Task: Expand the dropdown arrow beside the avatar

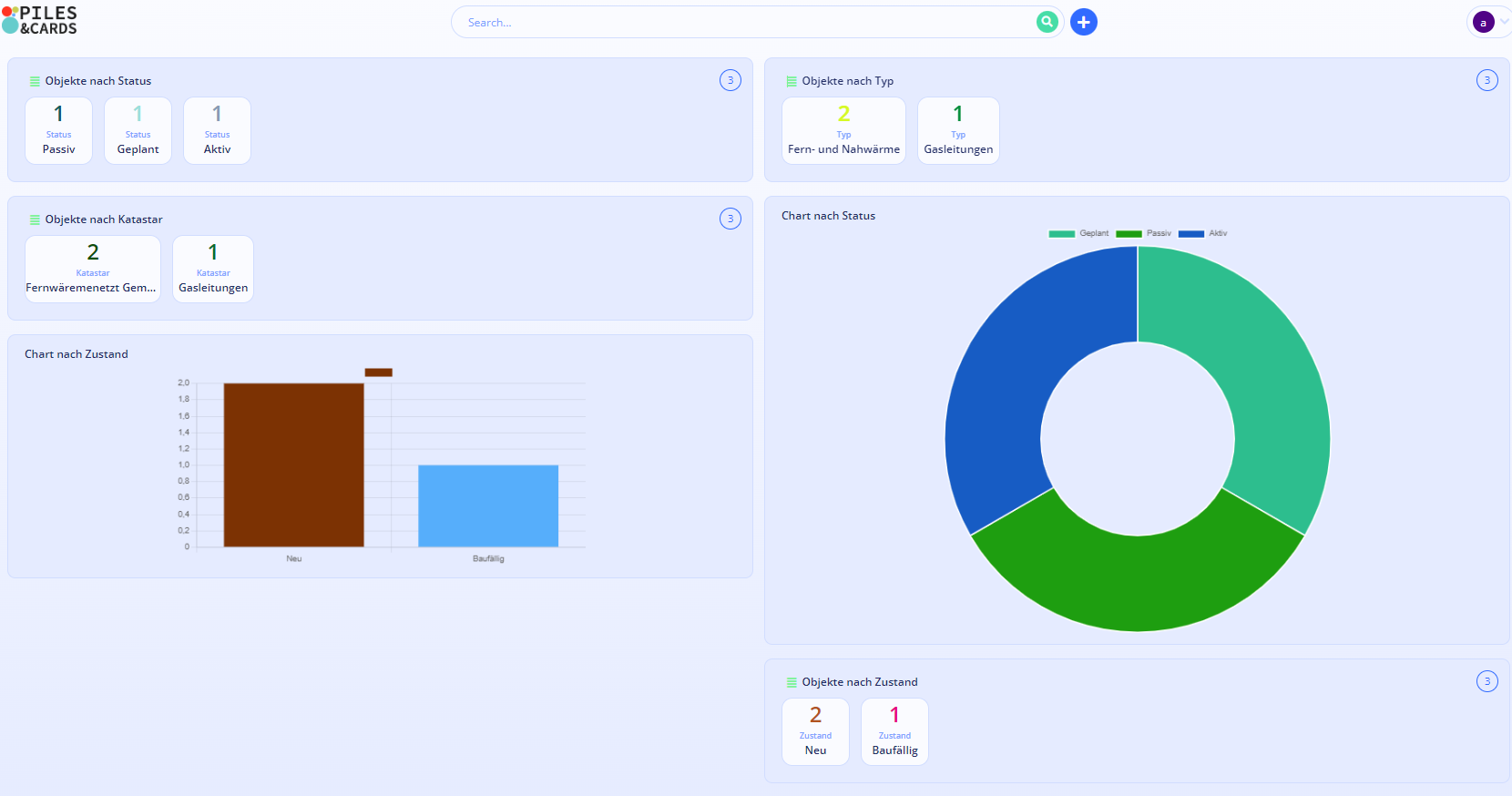Action: point(1504,22)
